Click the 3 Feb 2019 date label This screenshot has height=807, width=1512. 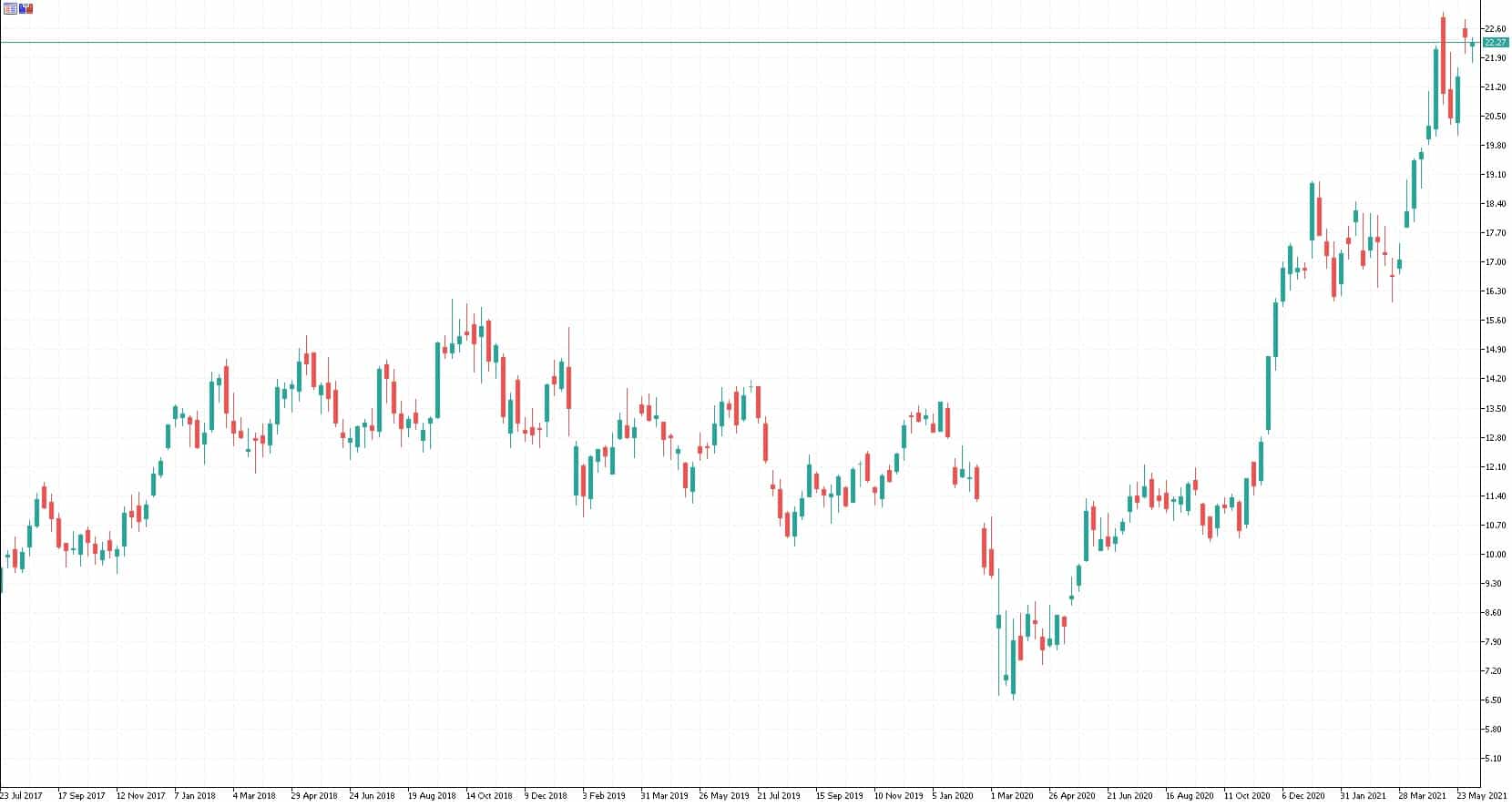605,795
